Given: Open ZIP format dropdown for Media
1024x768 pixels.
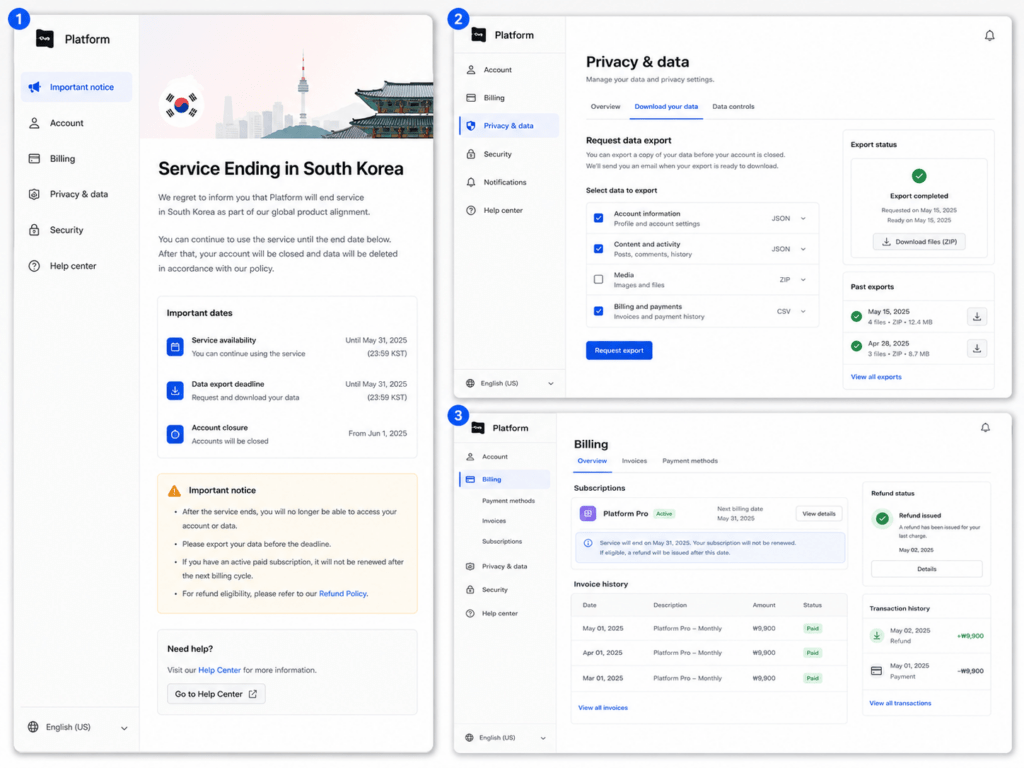Looking at the screenshot, I should (792, 280).
